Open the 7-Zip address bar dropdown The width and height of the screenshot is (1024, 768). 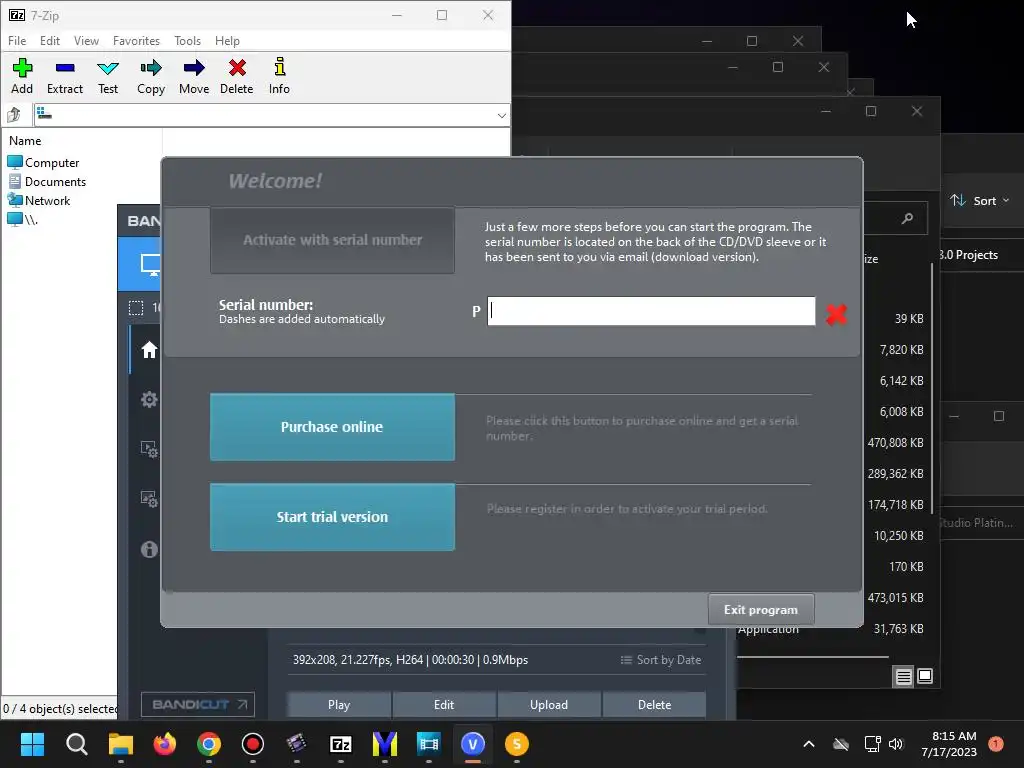point(501,116)
